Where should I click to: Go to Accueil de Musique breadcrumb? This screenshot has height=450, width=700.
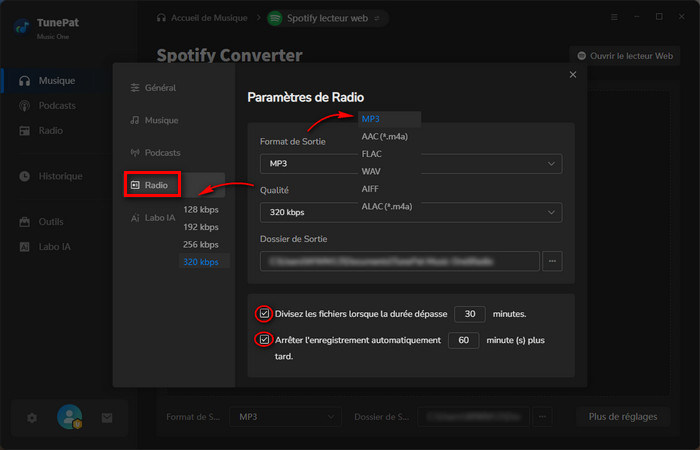point(203,18)
